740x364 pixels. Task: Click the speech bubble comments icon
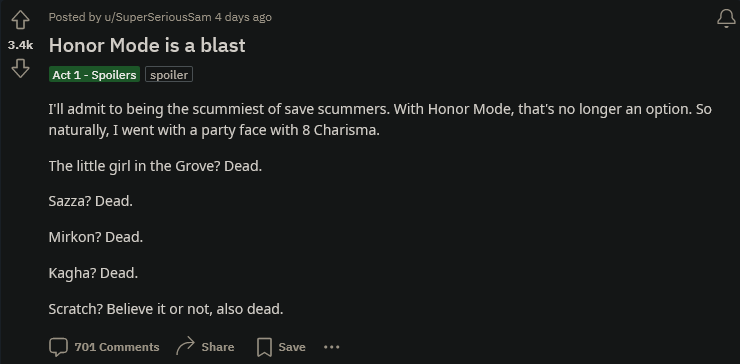click(59, 347)
